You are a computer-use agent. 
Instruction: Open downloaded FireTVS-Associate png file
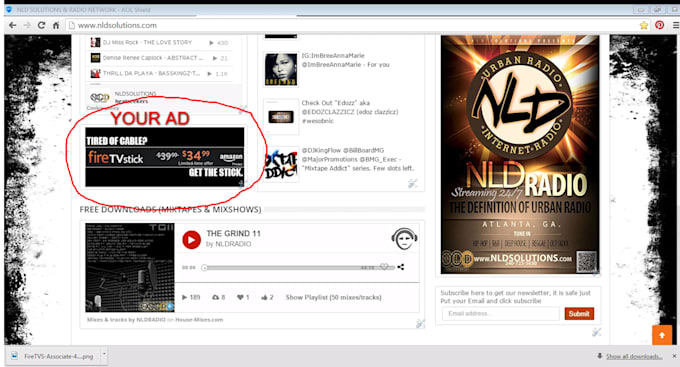[53, 356]
